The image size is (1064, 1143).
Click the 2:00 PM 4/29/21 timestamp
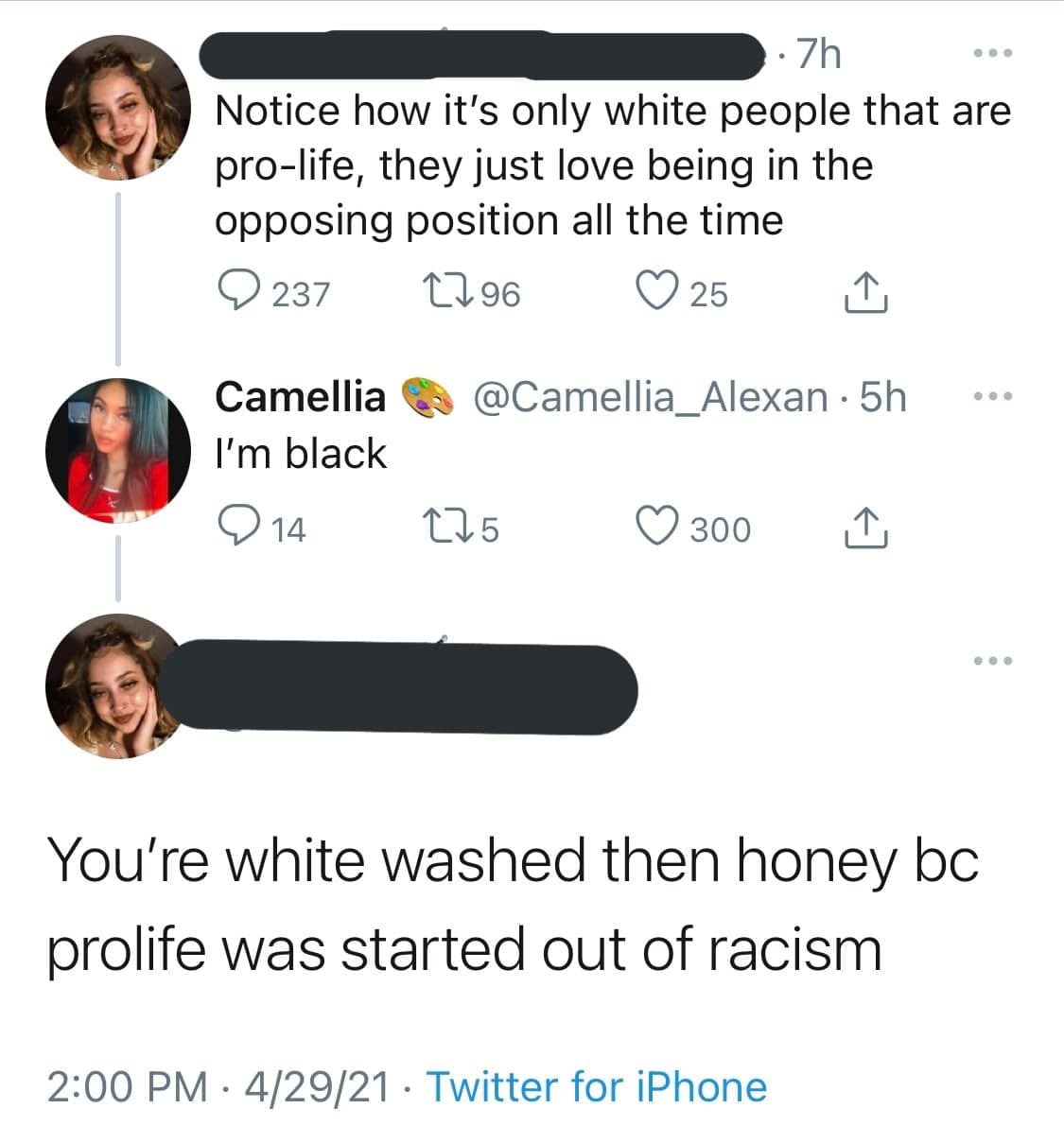tap(217, 1087)
